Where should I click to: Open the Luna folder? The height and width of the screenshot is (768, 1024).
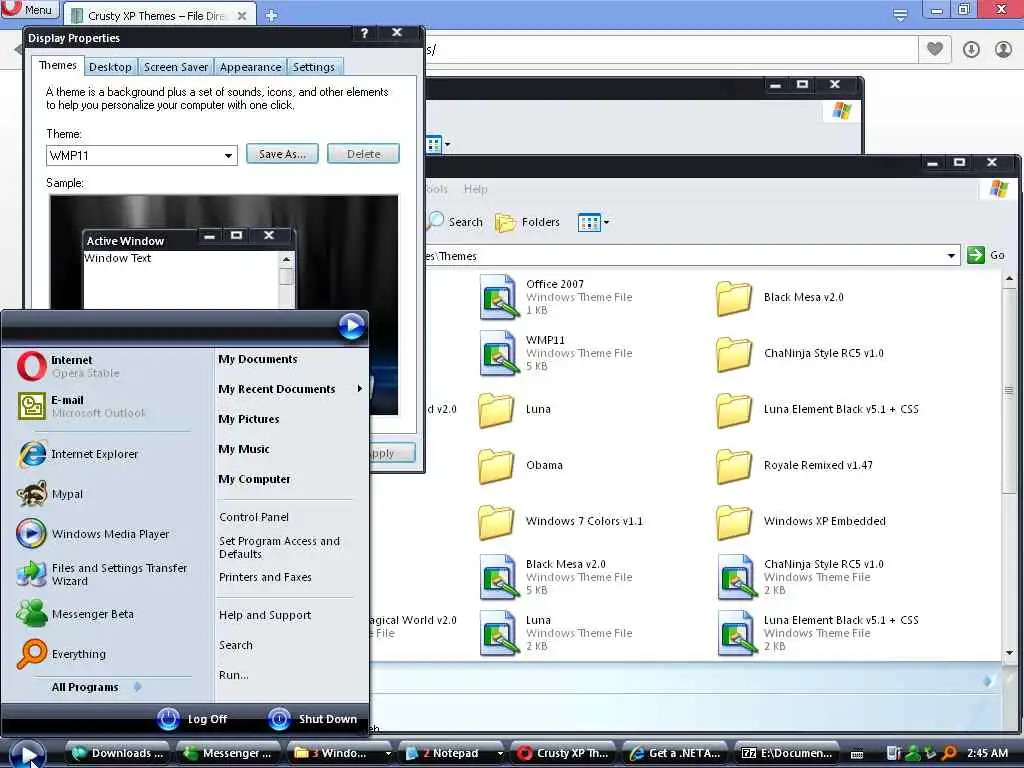coord(515,409)
